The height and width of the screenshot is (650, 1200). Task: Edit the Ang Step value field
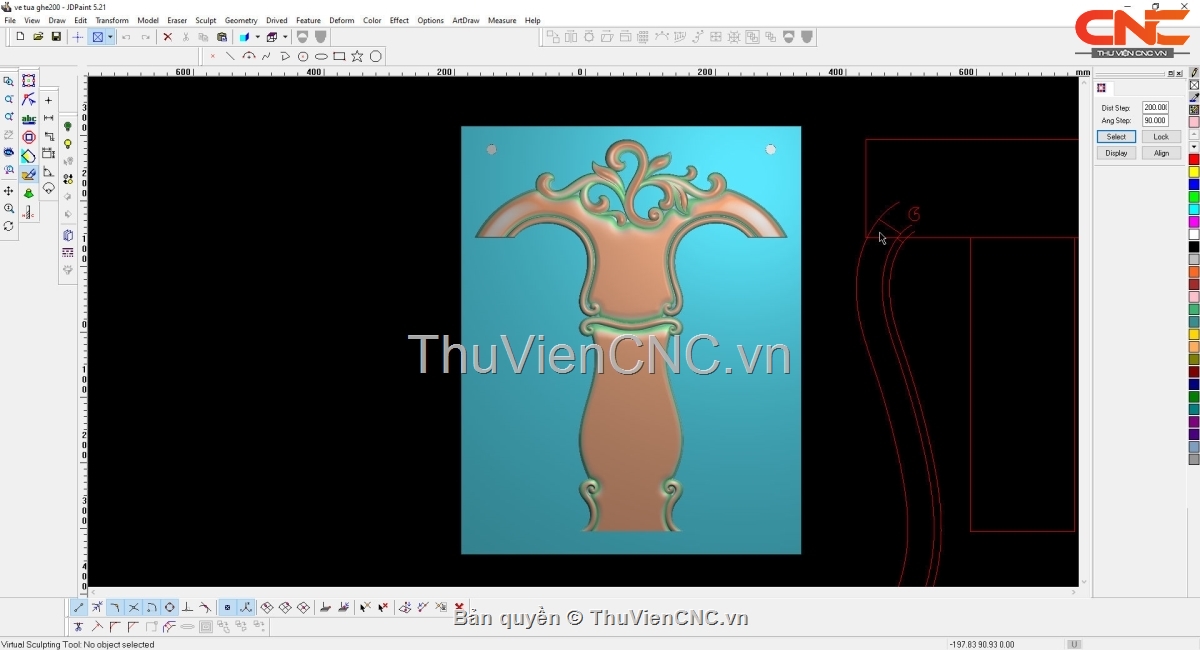click(1155, 120)
